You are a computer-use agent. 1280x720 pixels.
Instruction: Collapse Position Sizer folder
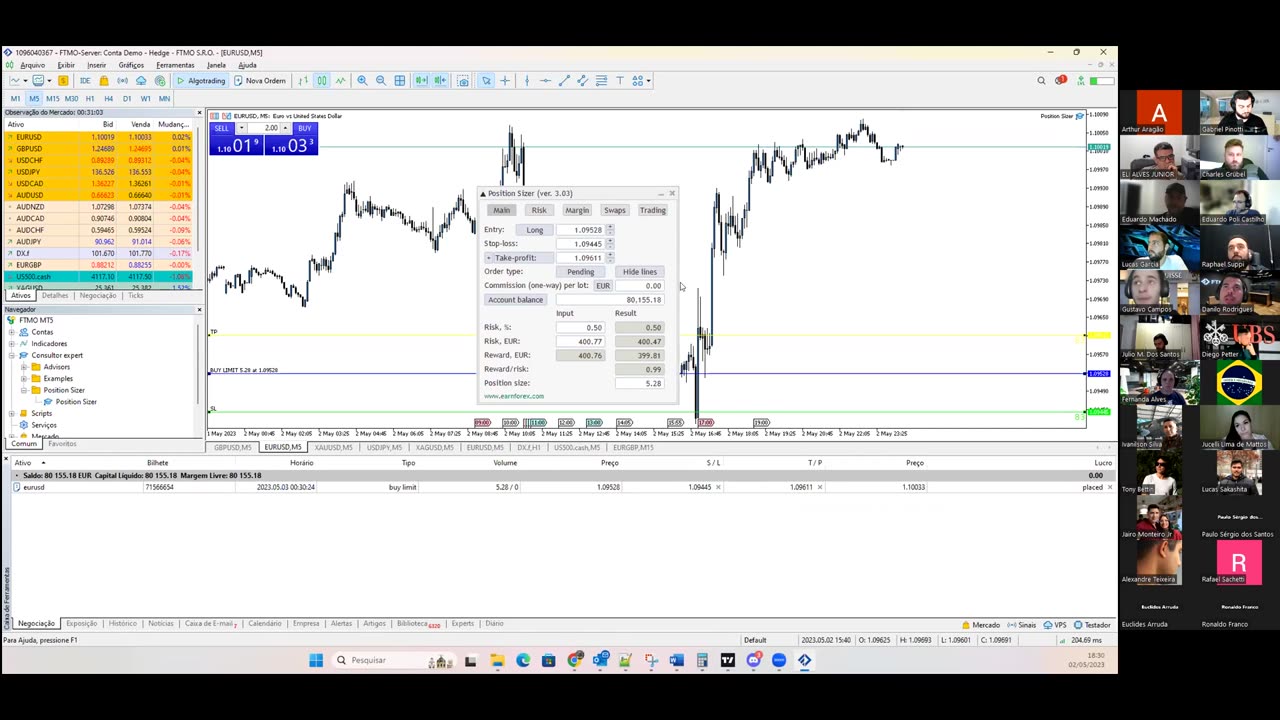23,390
